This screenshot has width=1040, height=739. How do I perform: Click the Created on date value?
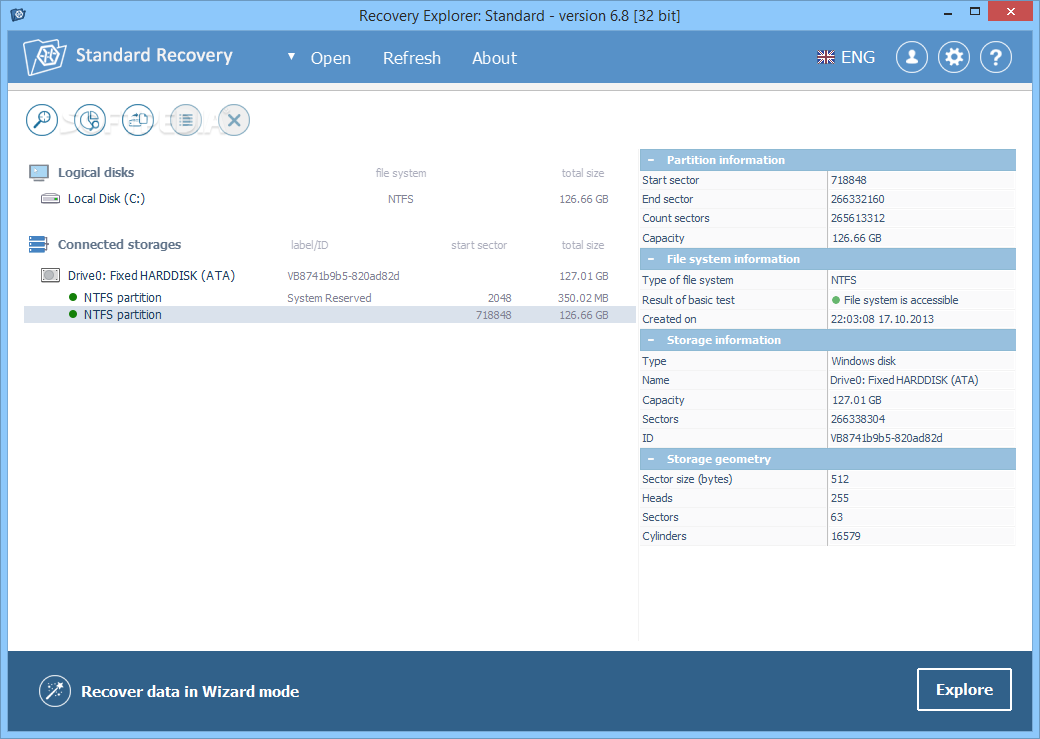pyautogui.click(x=882, y=319)
